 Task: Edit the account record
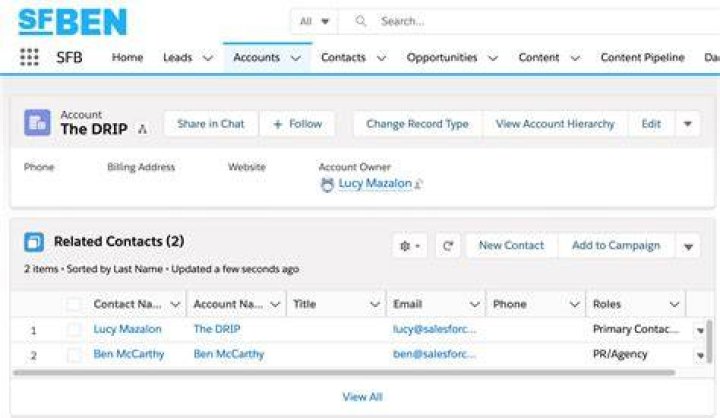tap(651, 124)
